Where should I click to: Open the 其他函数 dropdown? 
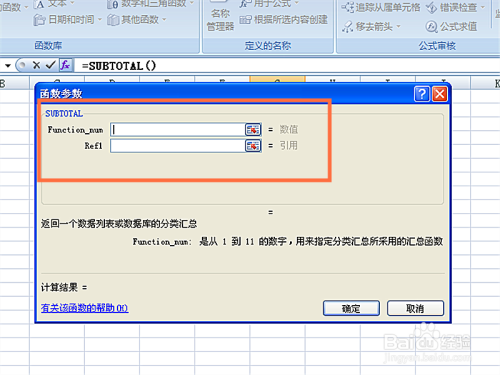point(137,20)
